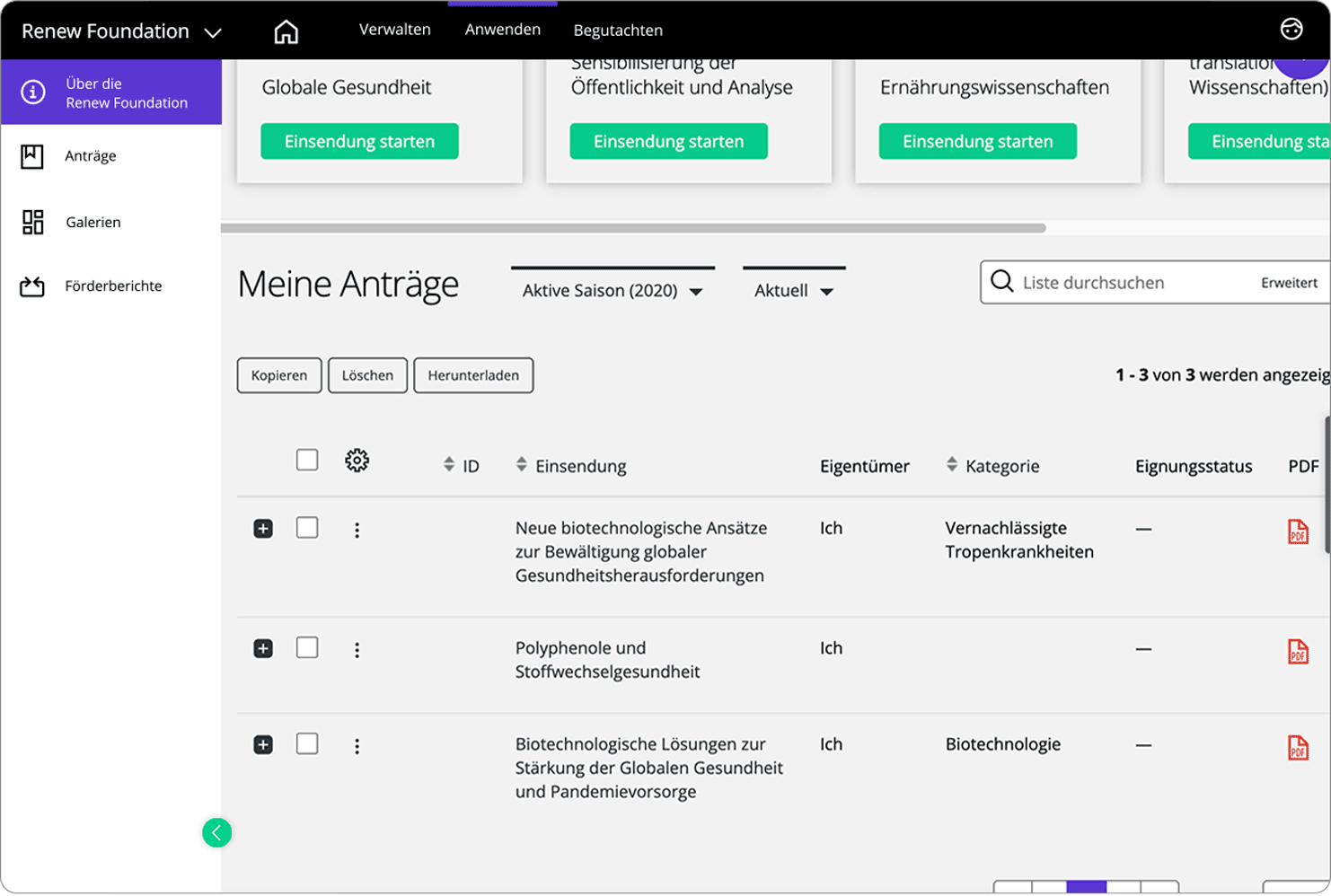
Task: Click the Eigentümer column header
Action: 864,466
